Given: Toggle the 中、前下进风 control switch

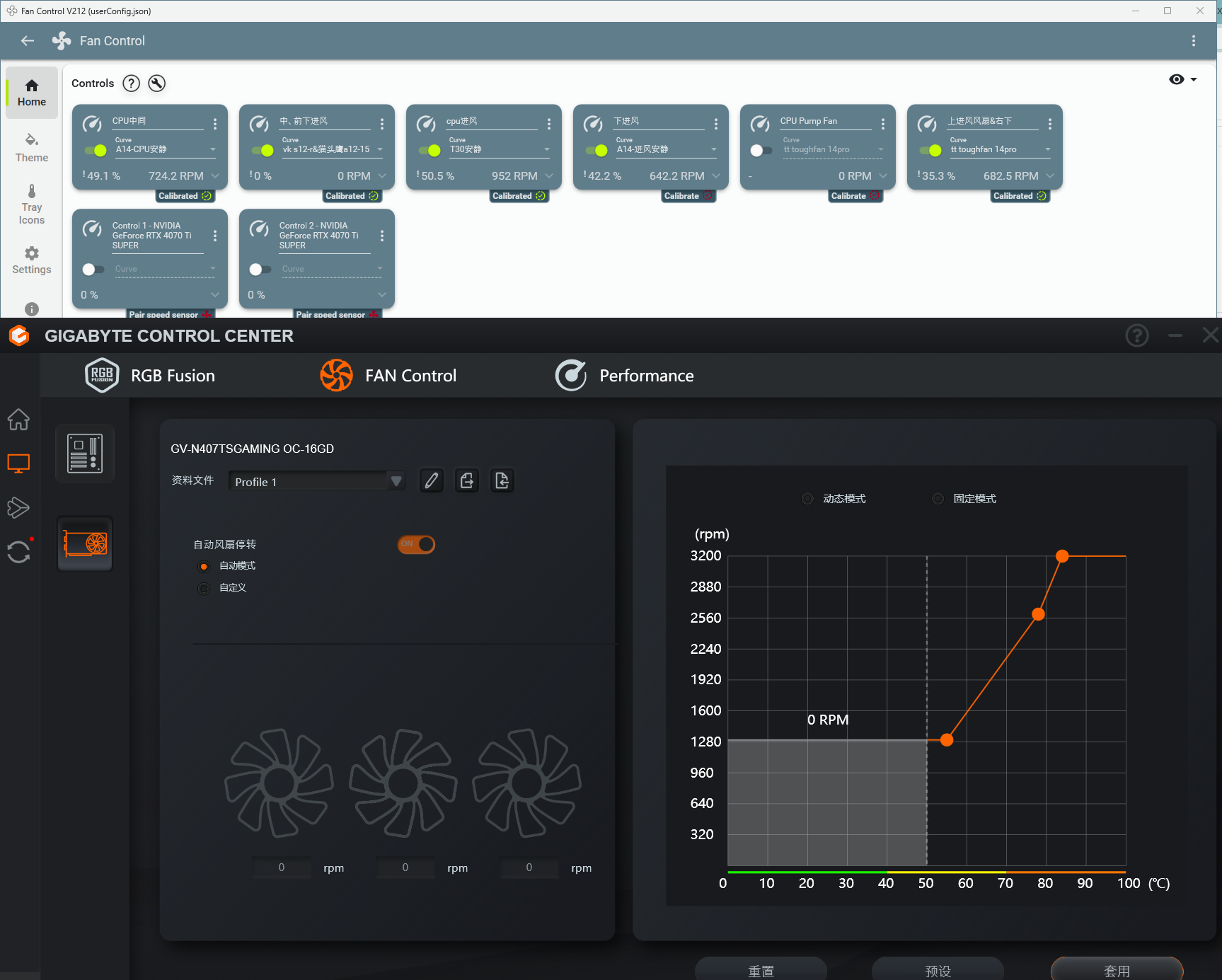Looking at the screenshot, I should 263,150.
